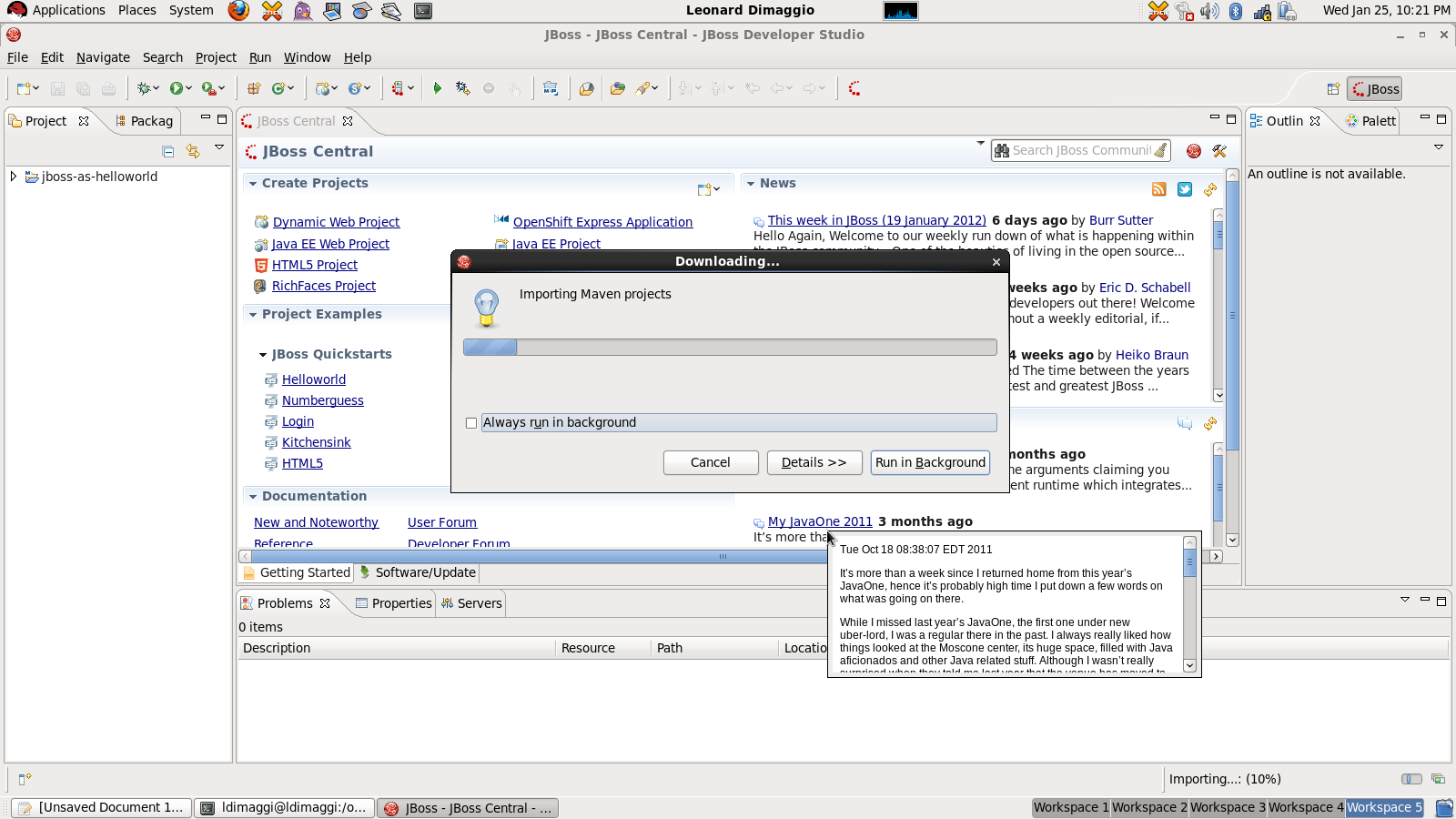Click Run in Background button
1456x819 pixels.
point(930,462)
